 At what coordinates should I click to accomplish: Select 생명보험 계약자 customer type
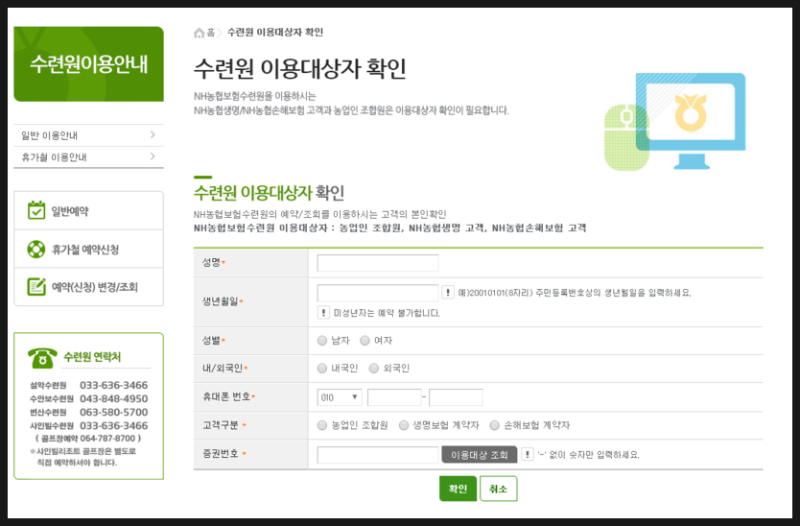[404, 425]
